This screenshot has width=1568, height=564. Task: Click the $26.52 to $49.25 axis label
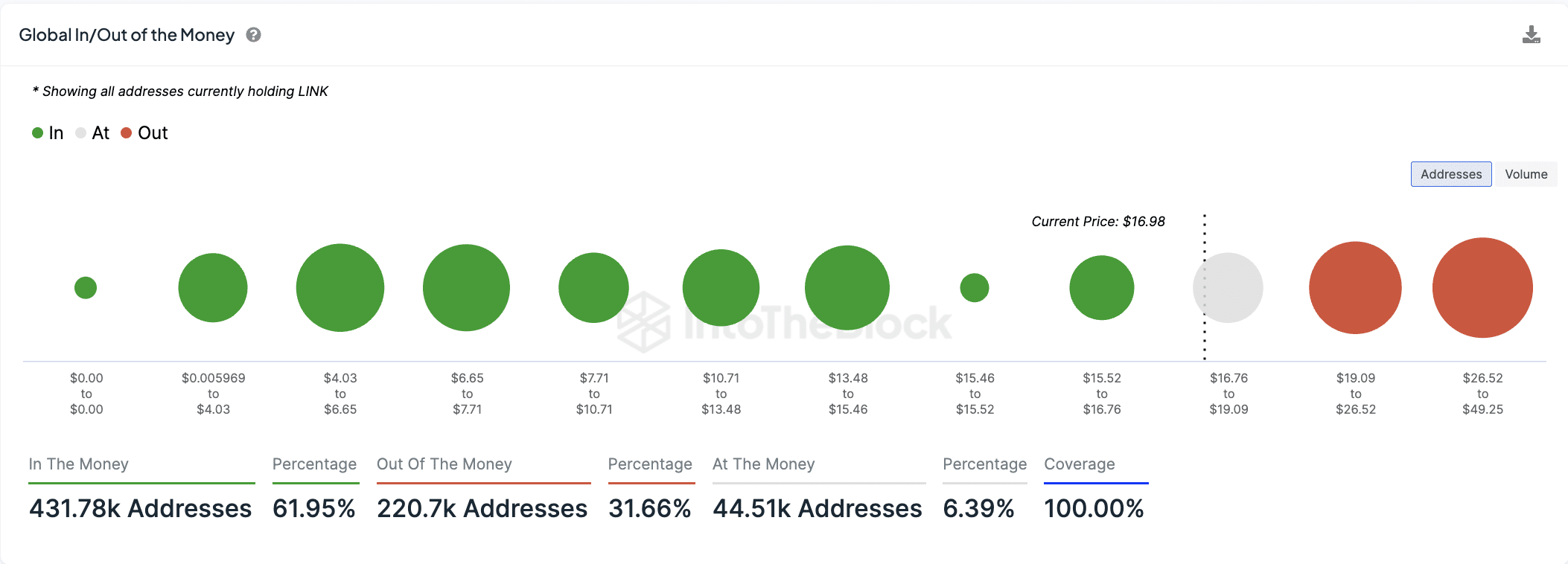1482,394
